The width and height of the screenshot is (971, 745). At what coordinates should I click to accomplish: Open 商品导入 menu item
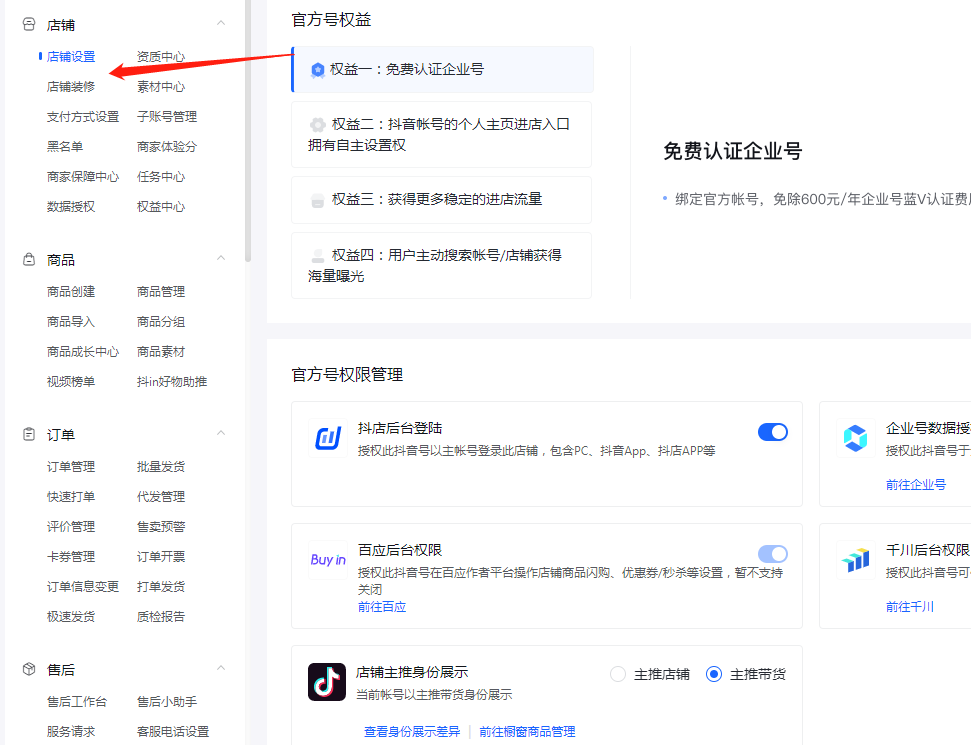pos(71,321)
